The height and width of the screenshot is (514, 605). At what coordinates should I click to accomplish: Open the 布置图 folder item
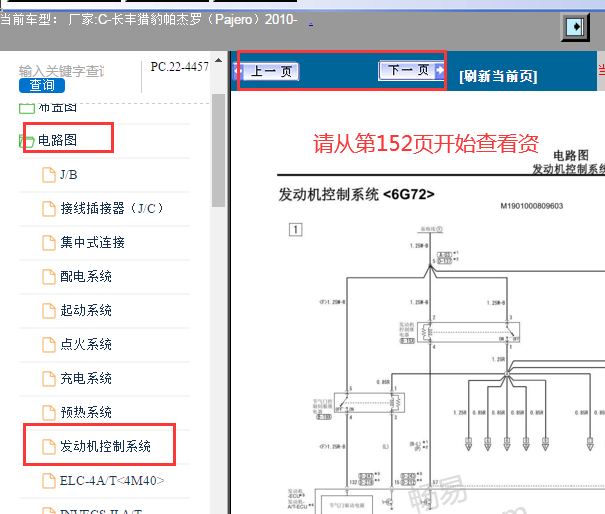tap(57, 108)
